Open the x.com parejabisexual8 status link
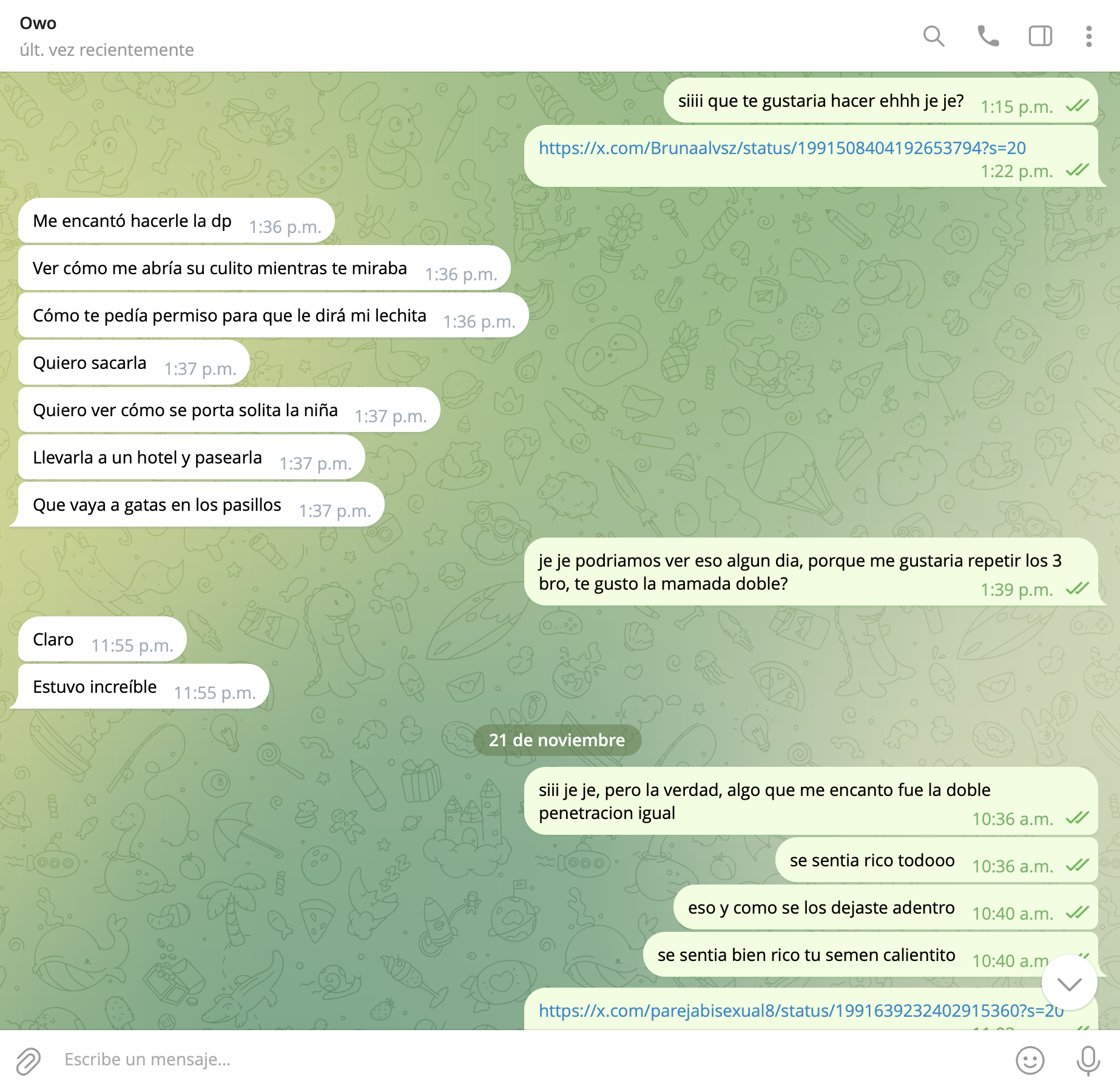The image size is (1120, 1092). pyautogui.click(x=801, y=1011)
